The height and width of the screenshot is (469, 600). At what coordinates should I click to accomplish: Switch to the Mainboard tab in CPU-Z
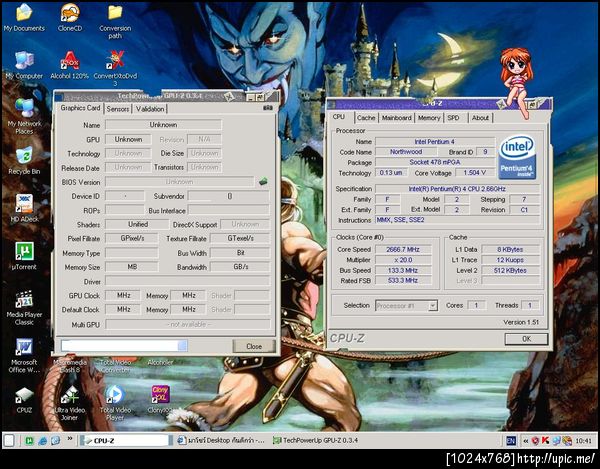coord(396,118)
